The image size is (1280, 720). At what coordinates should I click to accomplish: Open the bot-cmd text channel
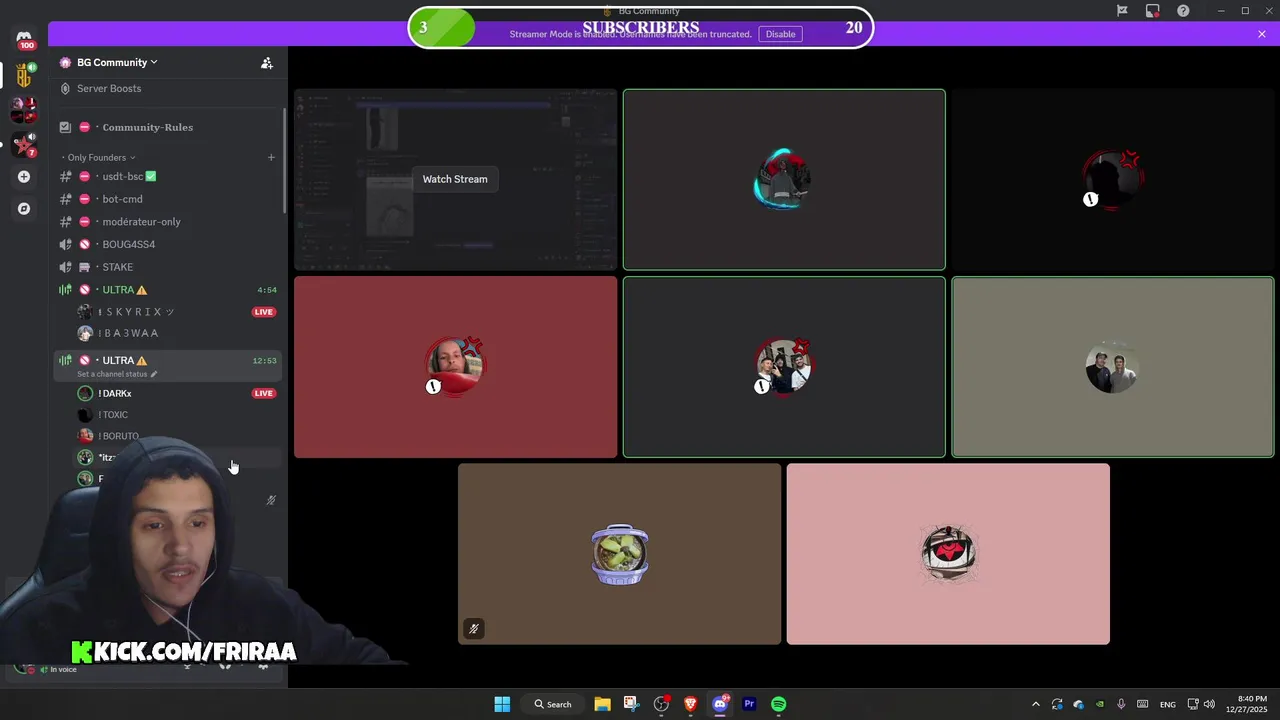coord(122,199)
